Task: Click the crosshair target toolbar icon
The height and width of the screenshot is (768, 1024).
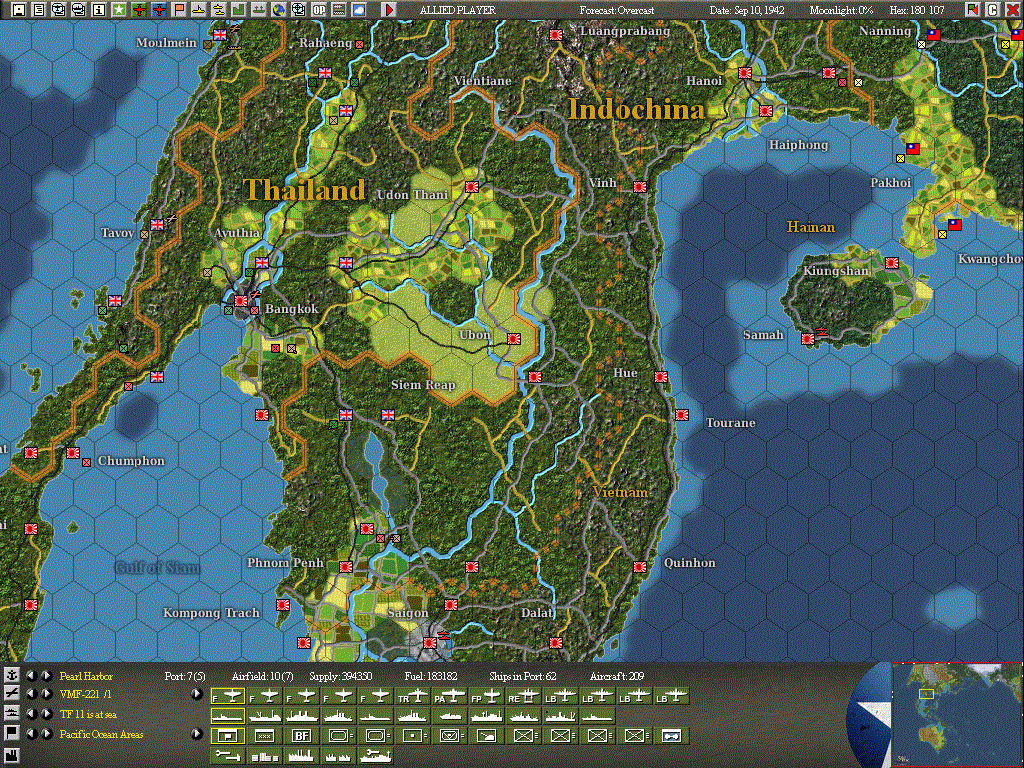Action: (x=298, y=9)
